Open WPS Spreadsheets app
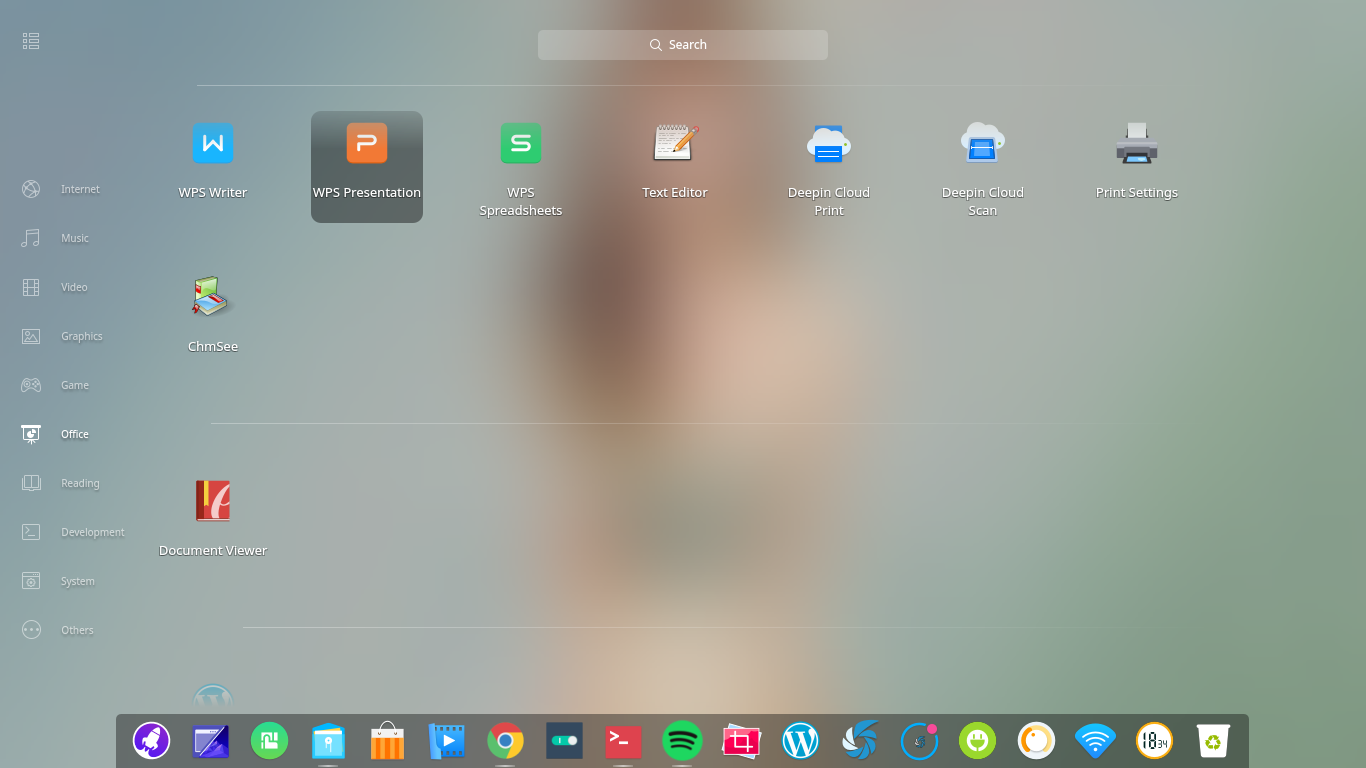 pos(521,143)
